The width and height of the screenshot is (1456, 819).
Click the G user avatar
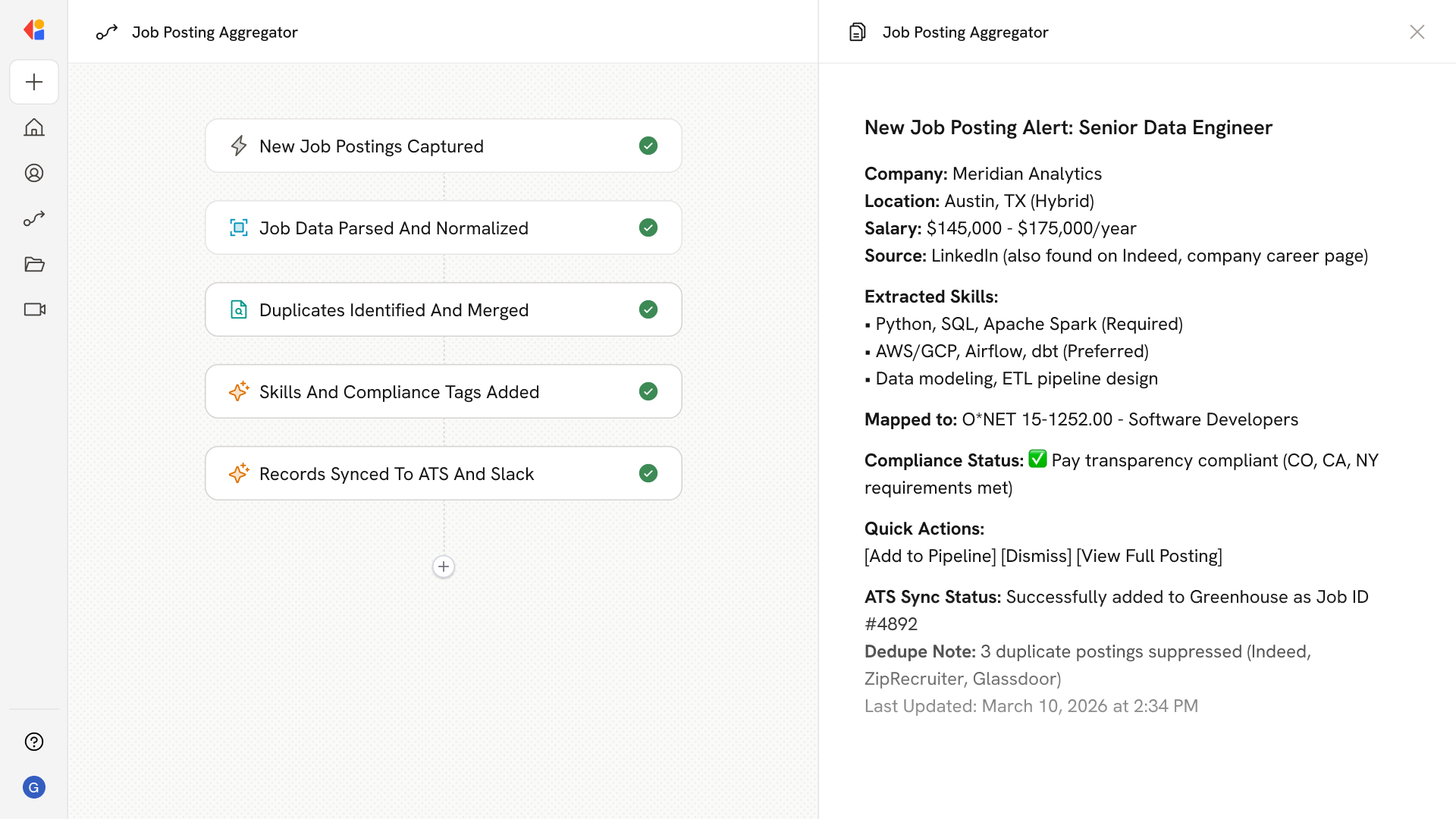34,787
